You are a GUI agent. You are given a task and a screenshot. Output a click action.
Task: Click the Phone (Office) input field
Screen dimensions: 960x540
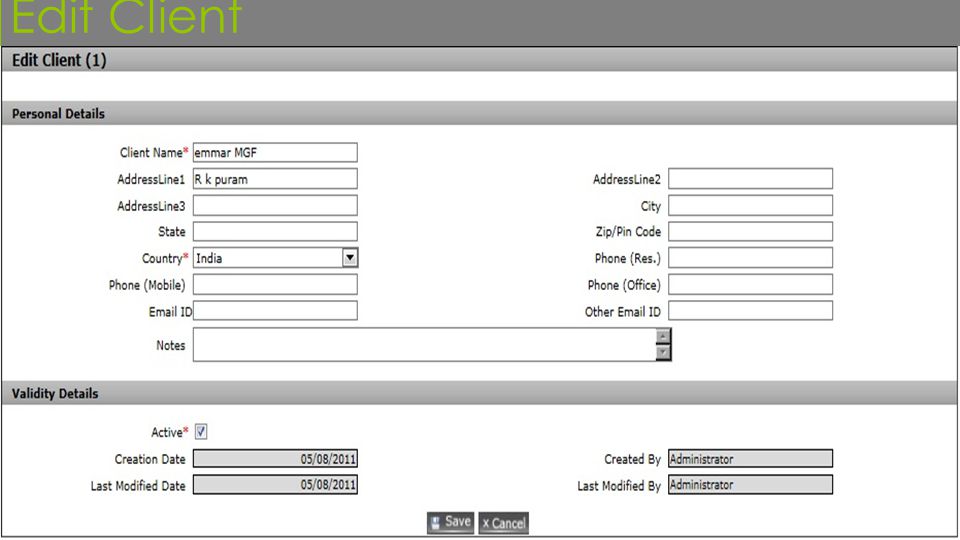pos(750,285)
